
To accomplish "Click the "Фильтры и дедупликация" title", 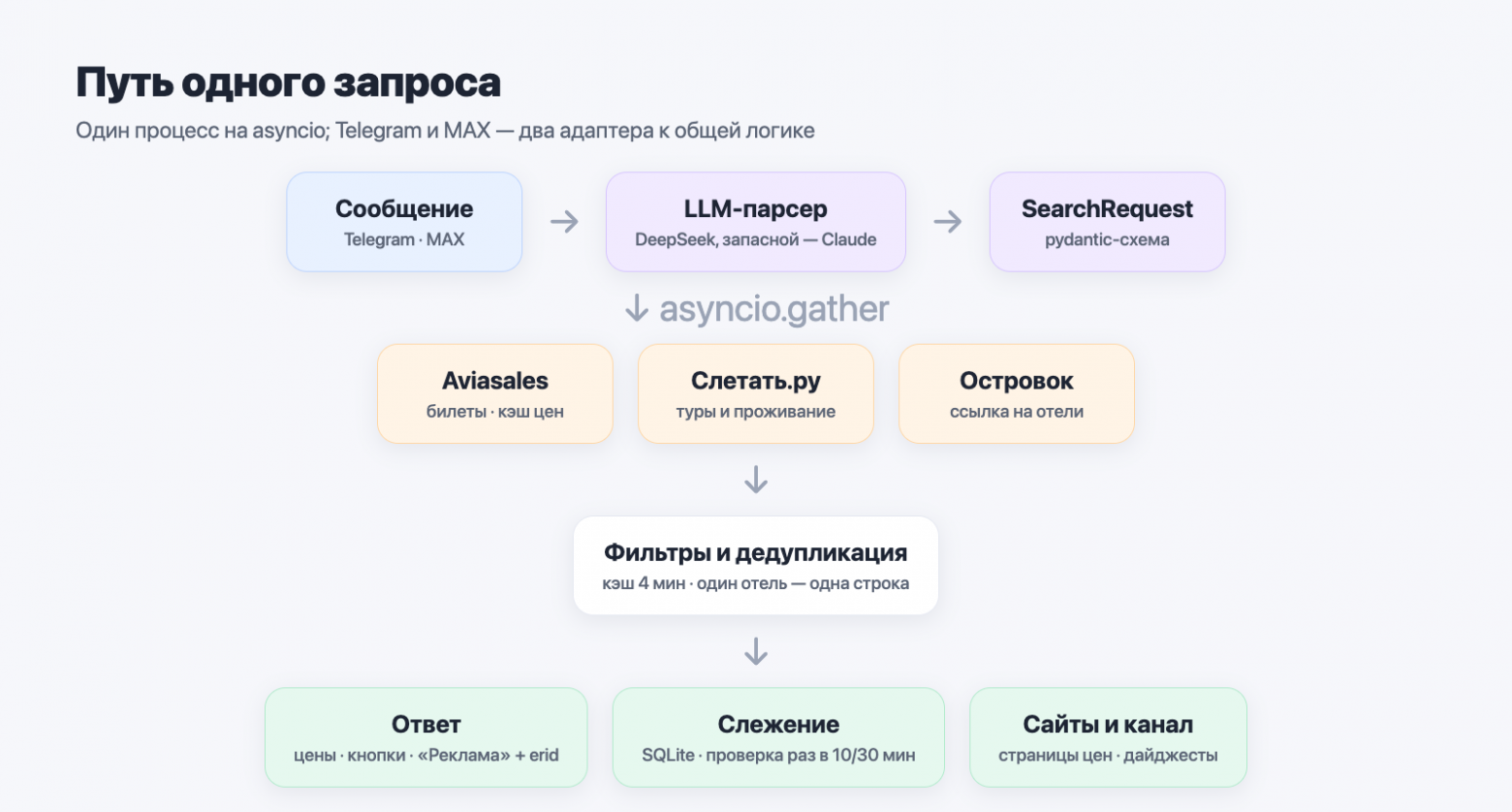I will (756, 552).
